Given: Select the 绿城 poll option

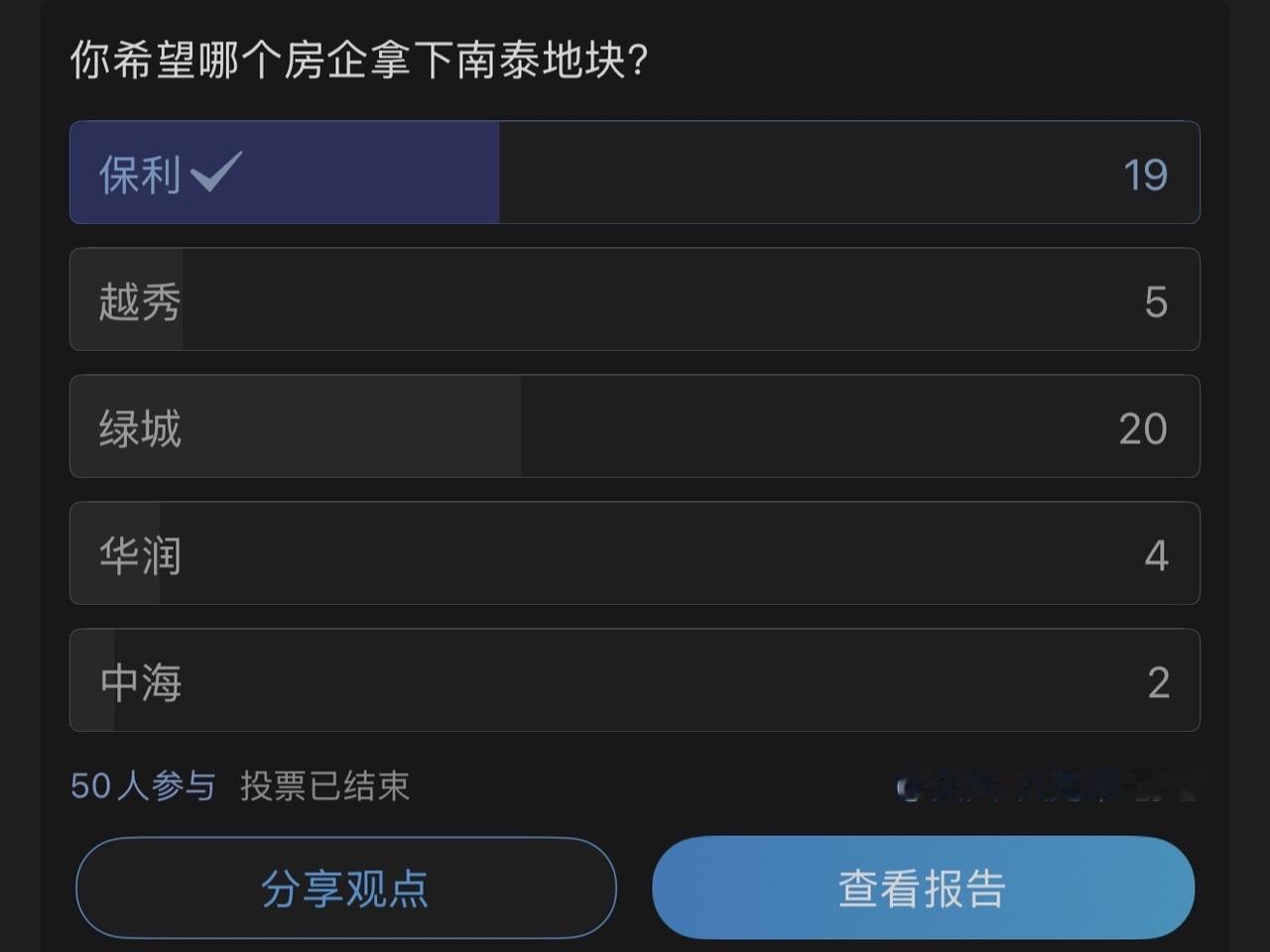Looking at the screenshot, I should coord(635,426).
